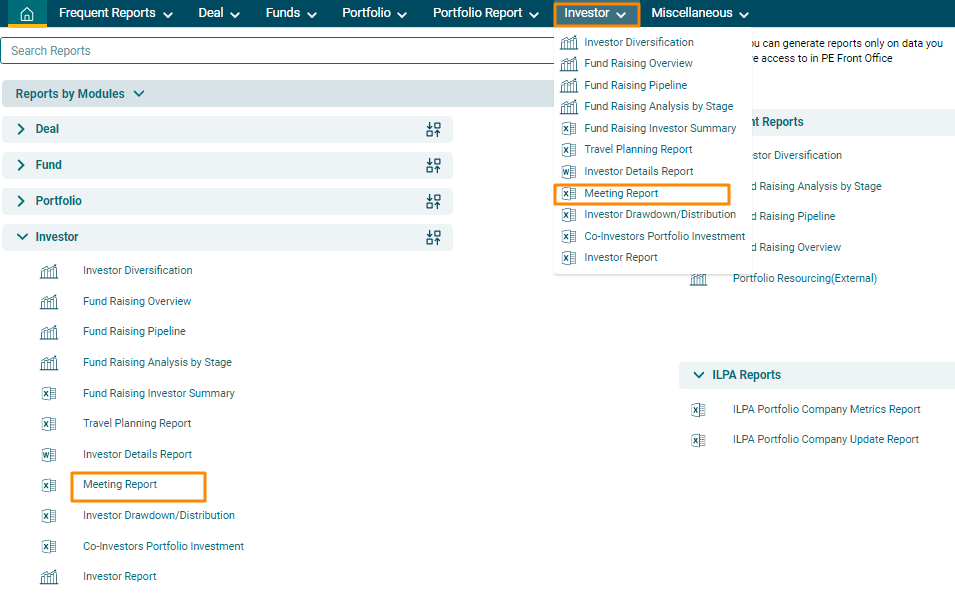Click the Home icon in navigation bar

(27, 14)
